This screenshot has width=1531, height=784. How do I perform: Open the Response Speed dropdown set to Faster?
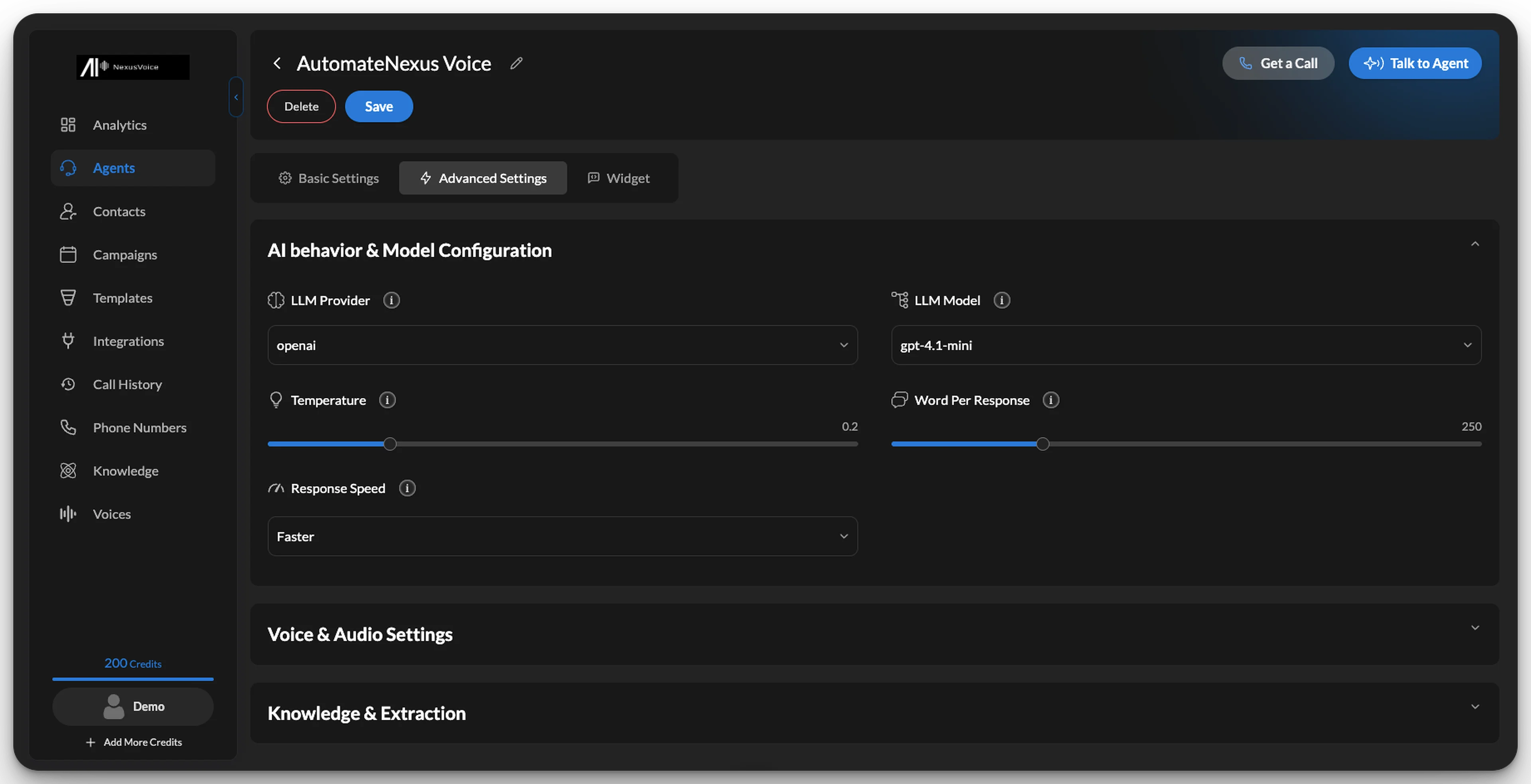[562, 536]
